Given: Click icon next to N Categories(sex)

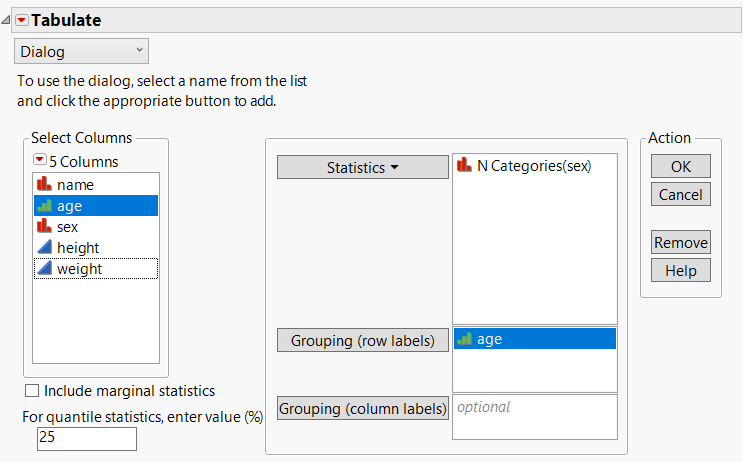Looking at the screenshot, I should pyautogui.click(x=465, y=166).
